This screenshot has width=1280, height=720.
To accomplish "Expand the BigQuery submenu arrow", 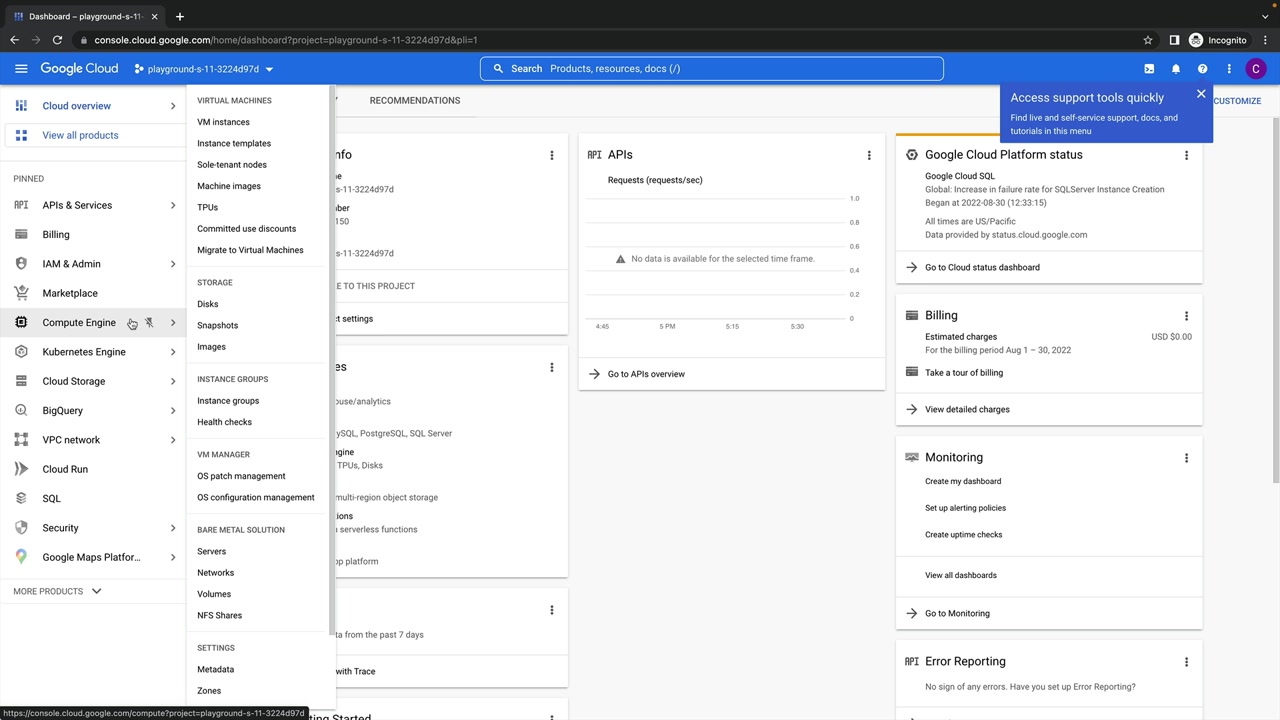I will pyautogui.click(x=173, y=411).
